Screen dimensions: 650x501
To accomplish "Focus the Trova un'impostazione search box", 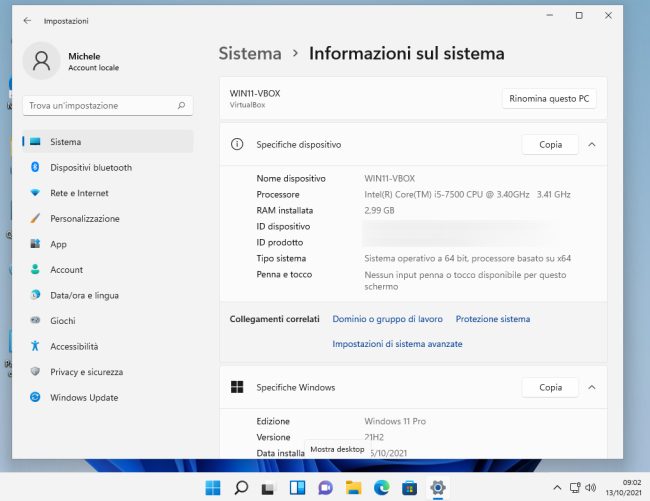I will pos(108,106).
